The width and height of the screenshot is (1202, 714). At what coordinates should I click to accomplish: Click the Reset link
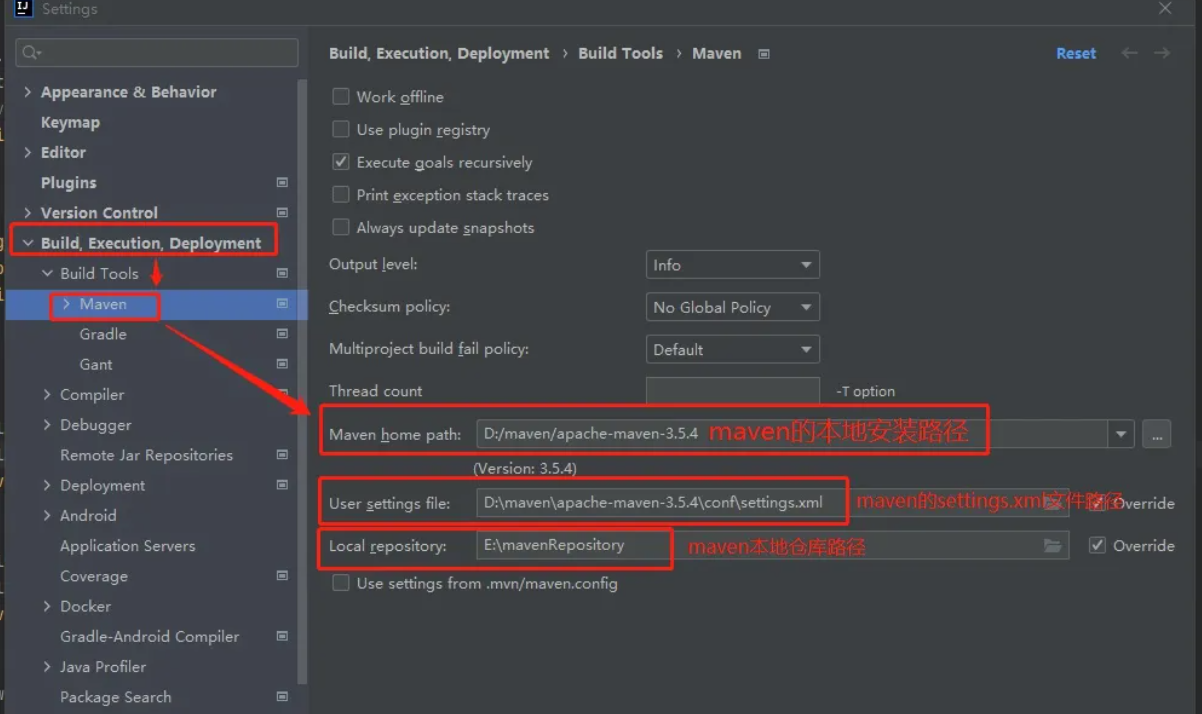1076,53
